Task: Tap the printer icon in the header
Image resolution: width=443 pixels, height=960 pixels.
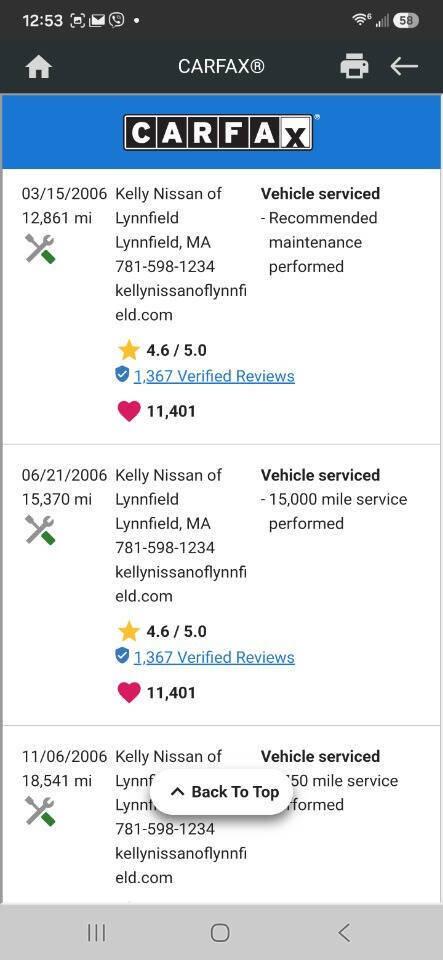Action: [354, 66]
